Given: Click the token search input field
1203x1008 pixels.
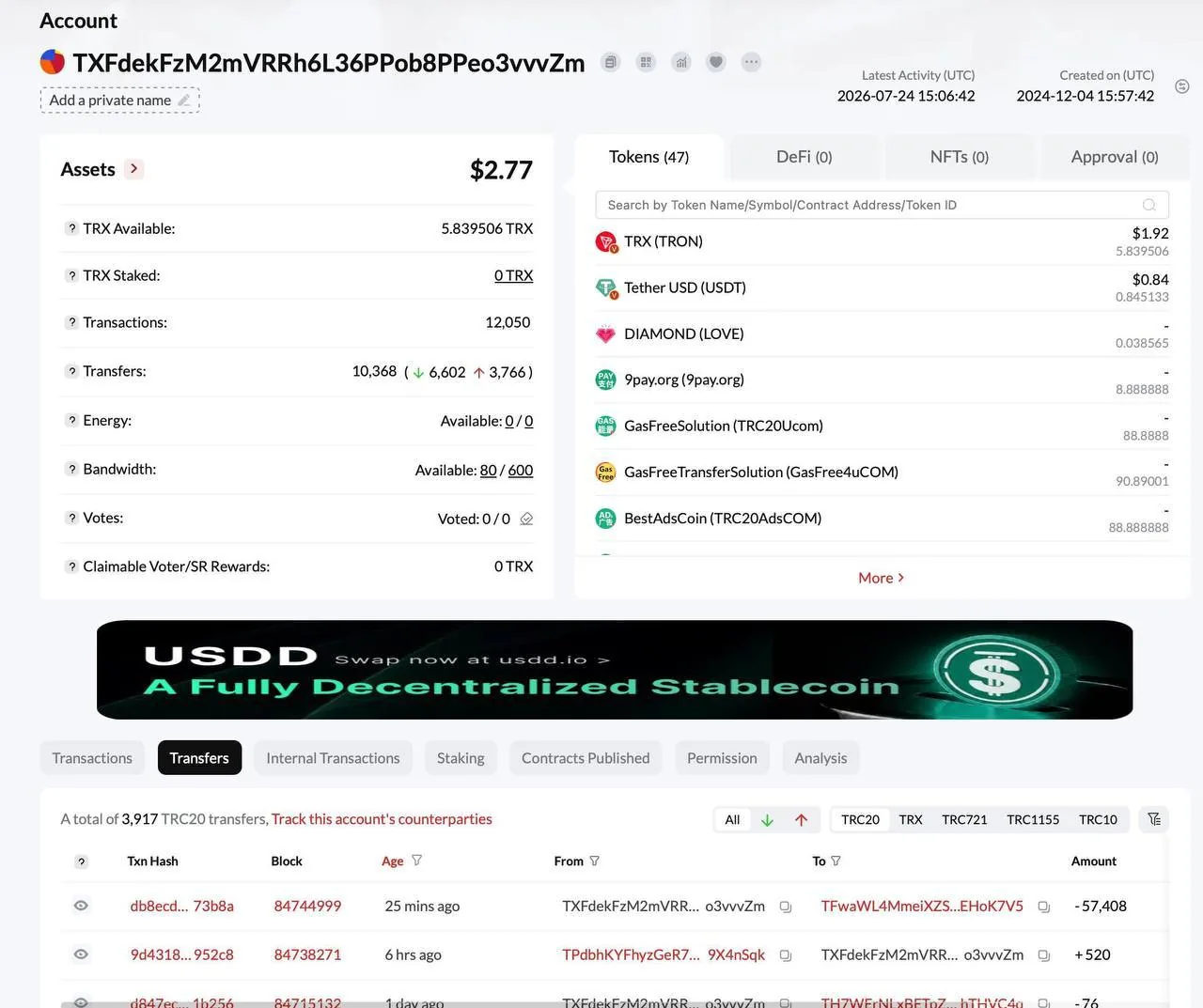Looking at the screenshot, I should pyautogui.click(x=882, y=205).
